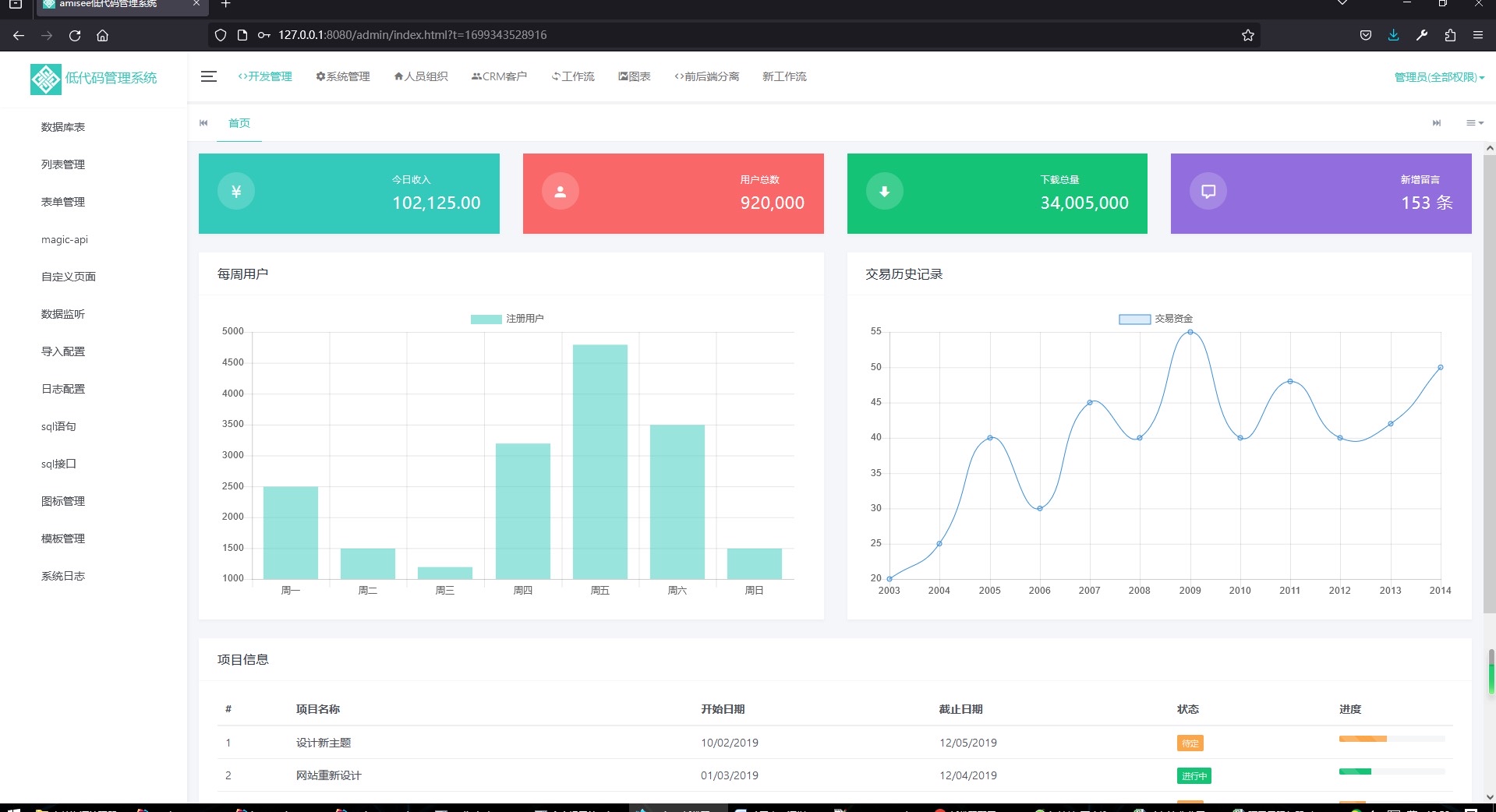
Task: Click project name 网站重新设计
Action: coord(329,775)
